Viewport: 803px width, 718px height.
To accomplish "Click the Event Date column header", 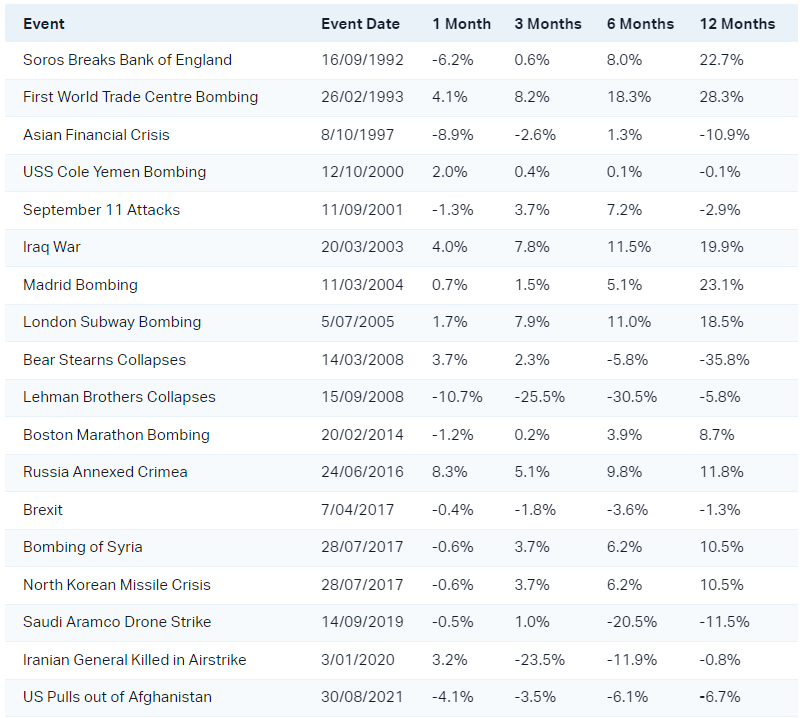I will click(x=360, y=24).
